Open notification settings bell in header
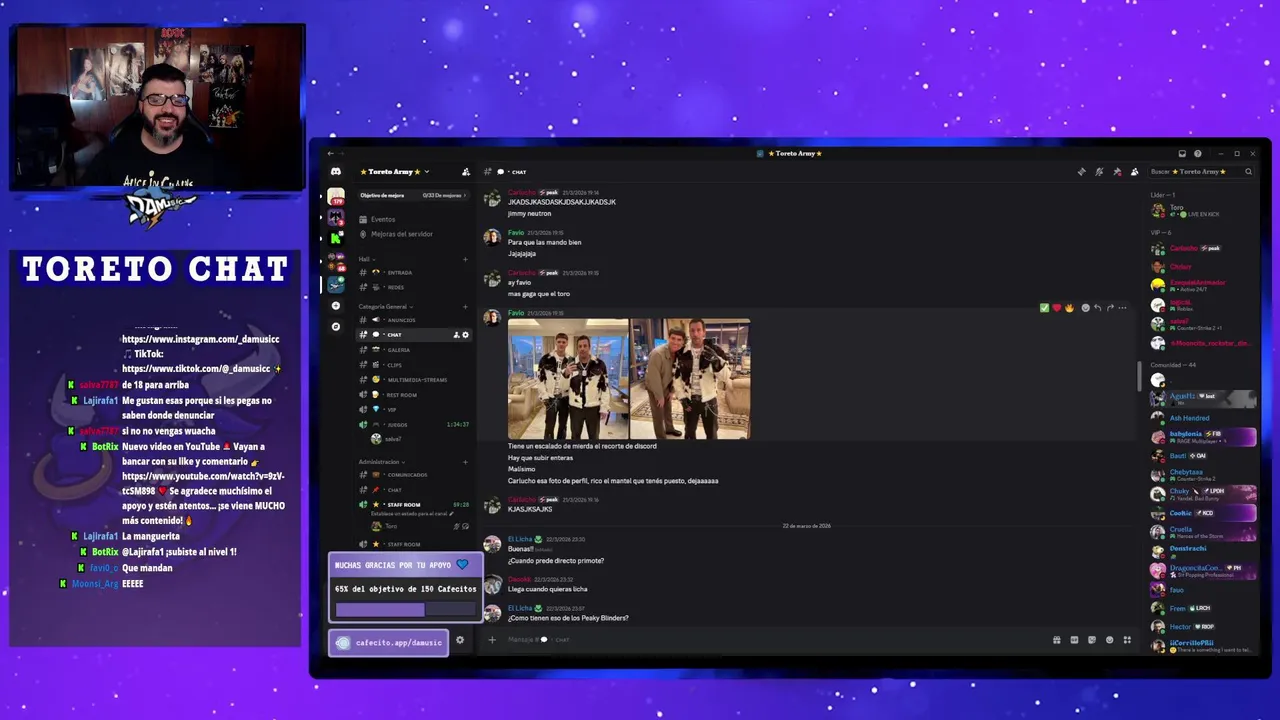The width and height of the screenshot is (1280, 720). [1099, 172]
